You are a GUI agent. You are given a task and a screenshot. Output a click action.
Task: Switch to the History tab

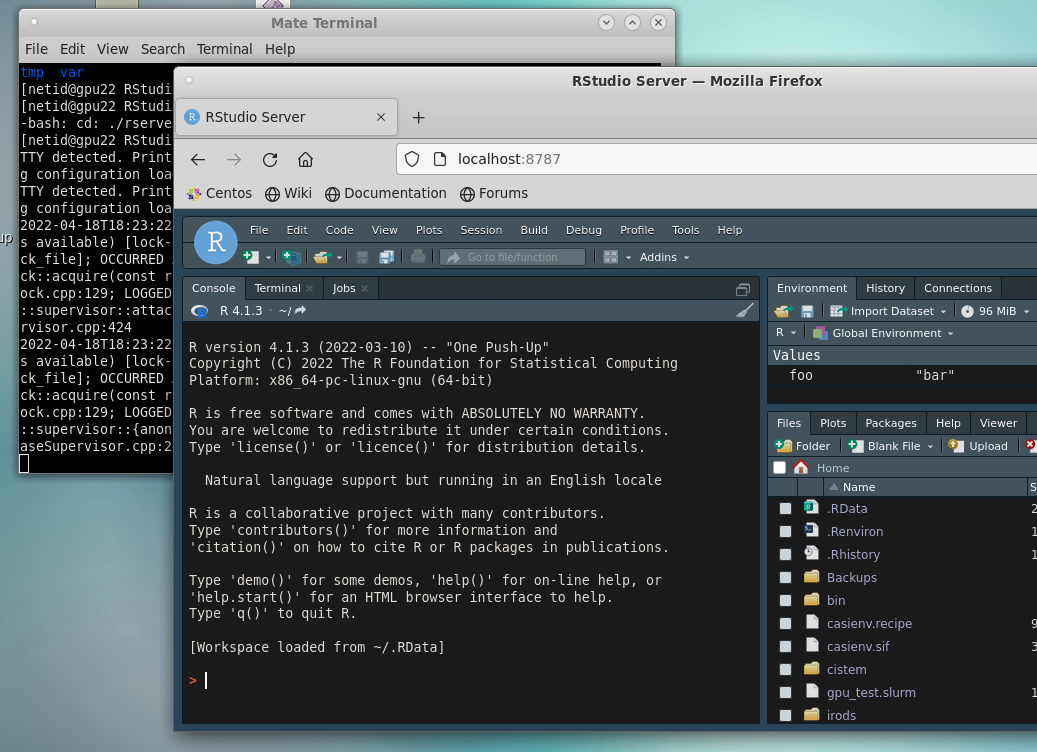885,288
